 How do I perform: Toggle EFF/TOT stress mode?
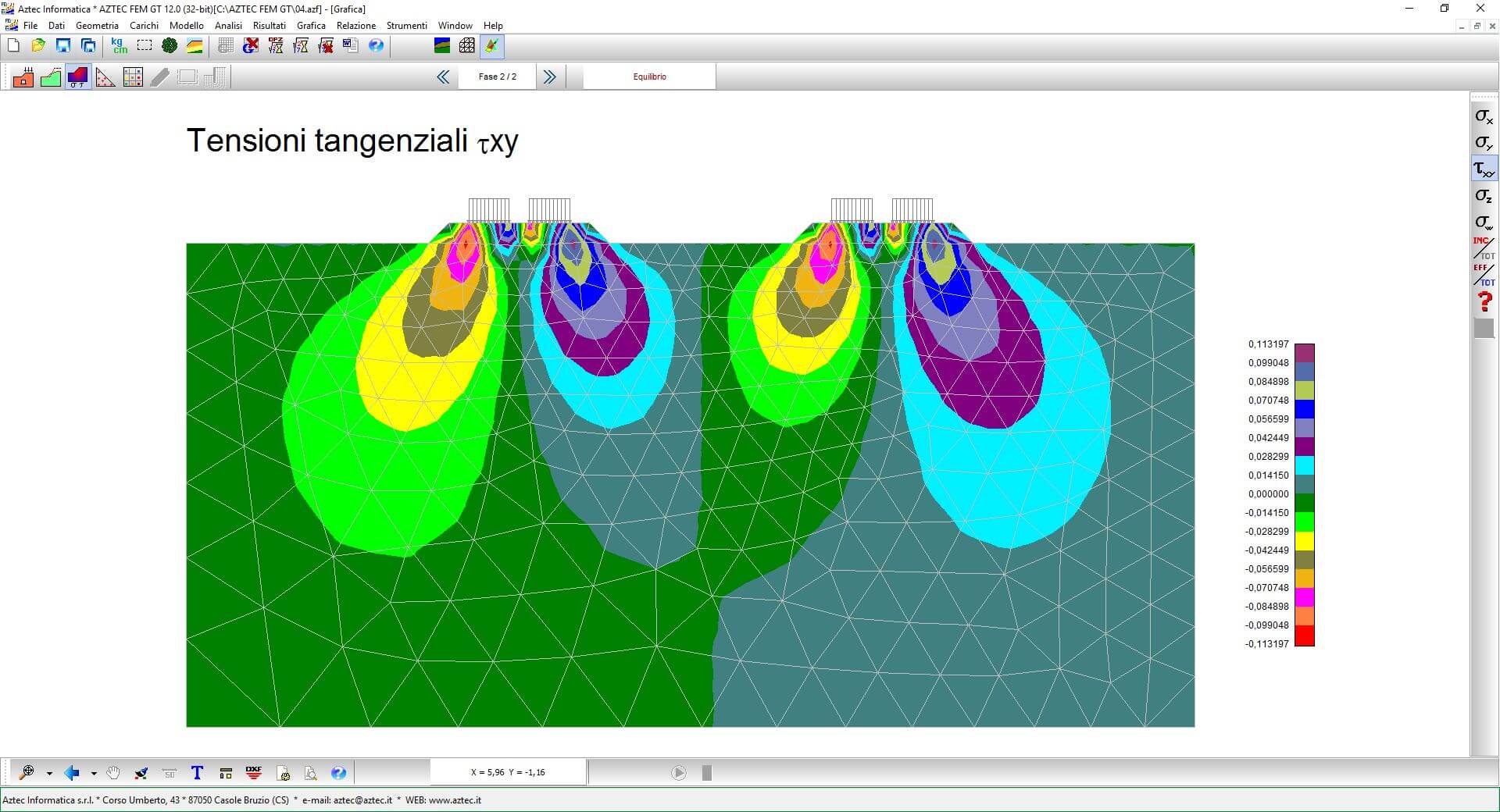point(1484,275)
